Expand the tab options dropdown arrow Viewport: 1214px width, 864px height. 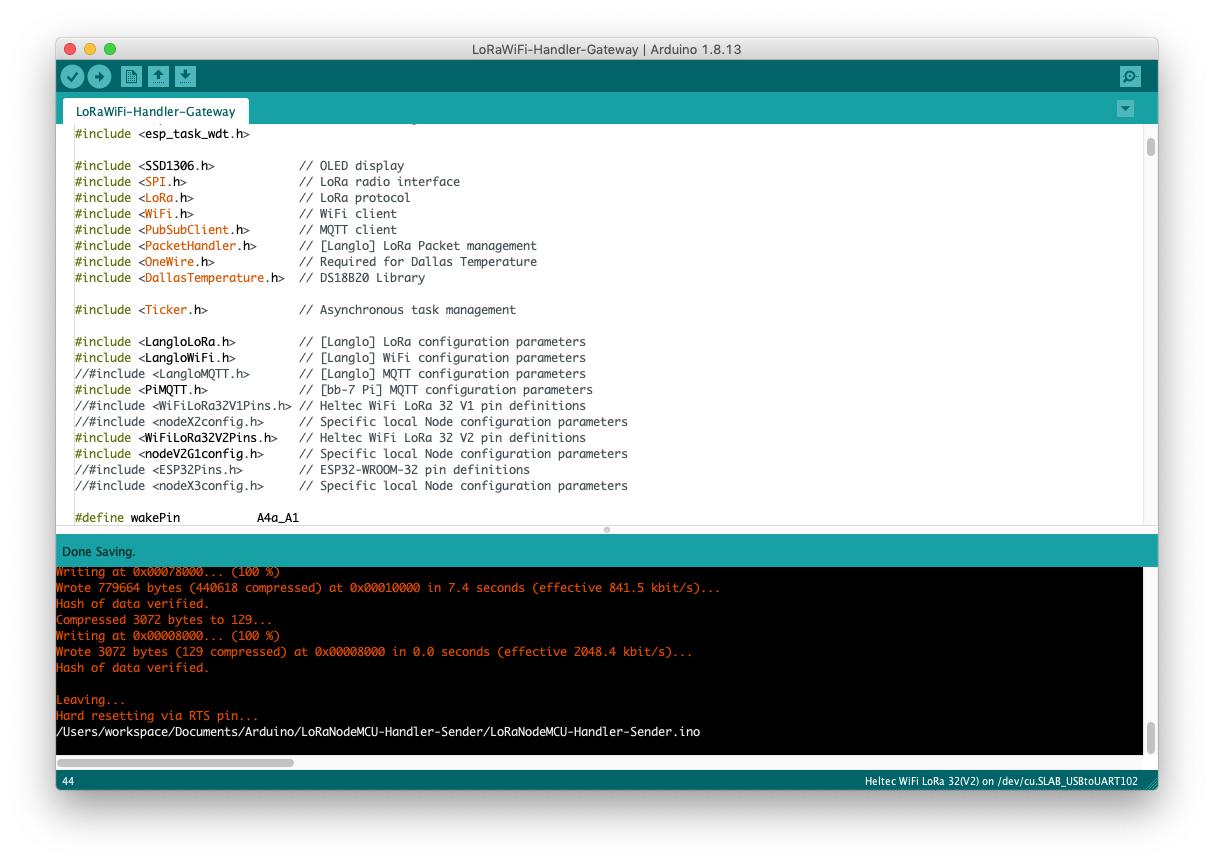click(x=1126, y=108)
